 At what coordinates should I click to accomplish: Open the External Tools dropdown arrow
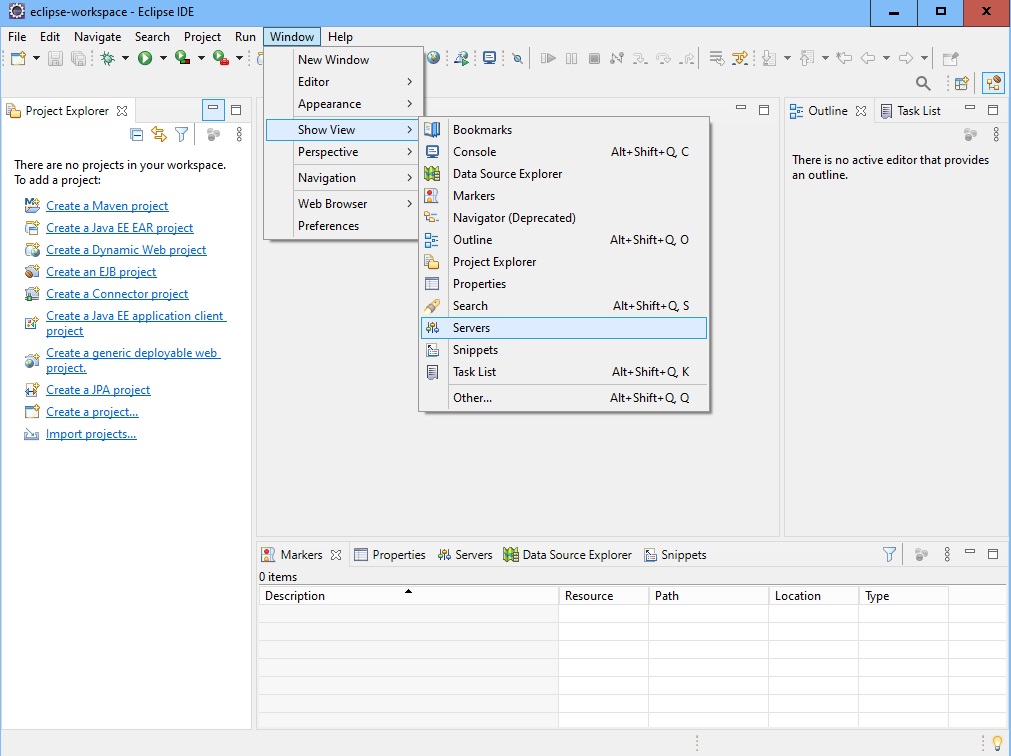(239, 59)
